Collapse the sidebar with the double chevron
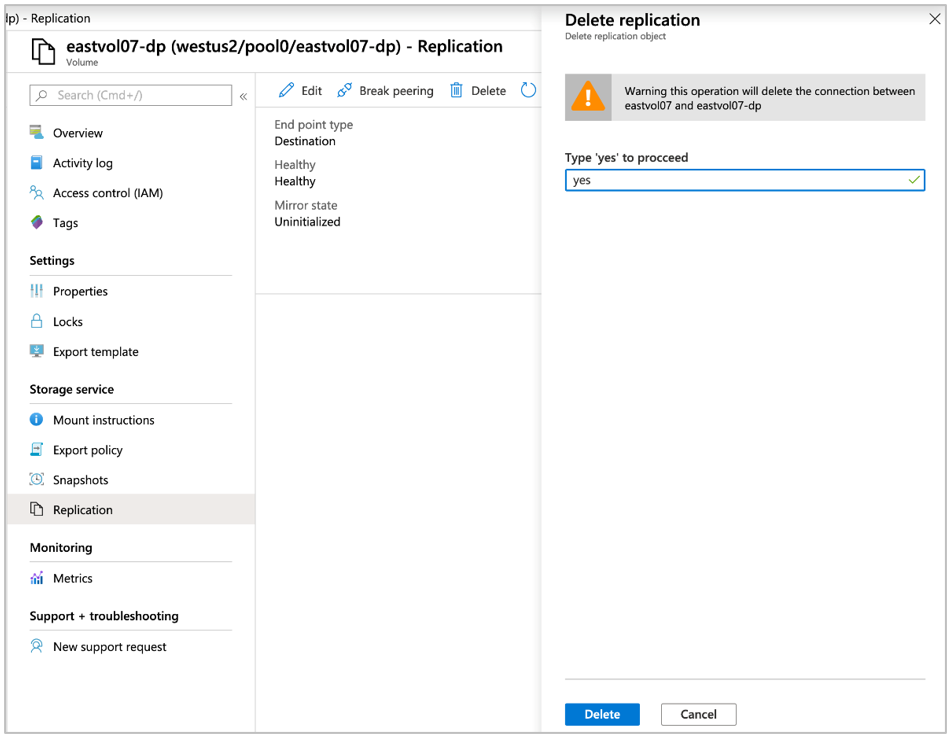 click(243, 96)
